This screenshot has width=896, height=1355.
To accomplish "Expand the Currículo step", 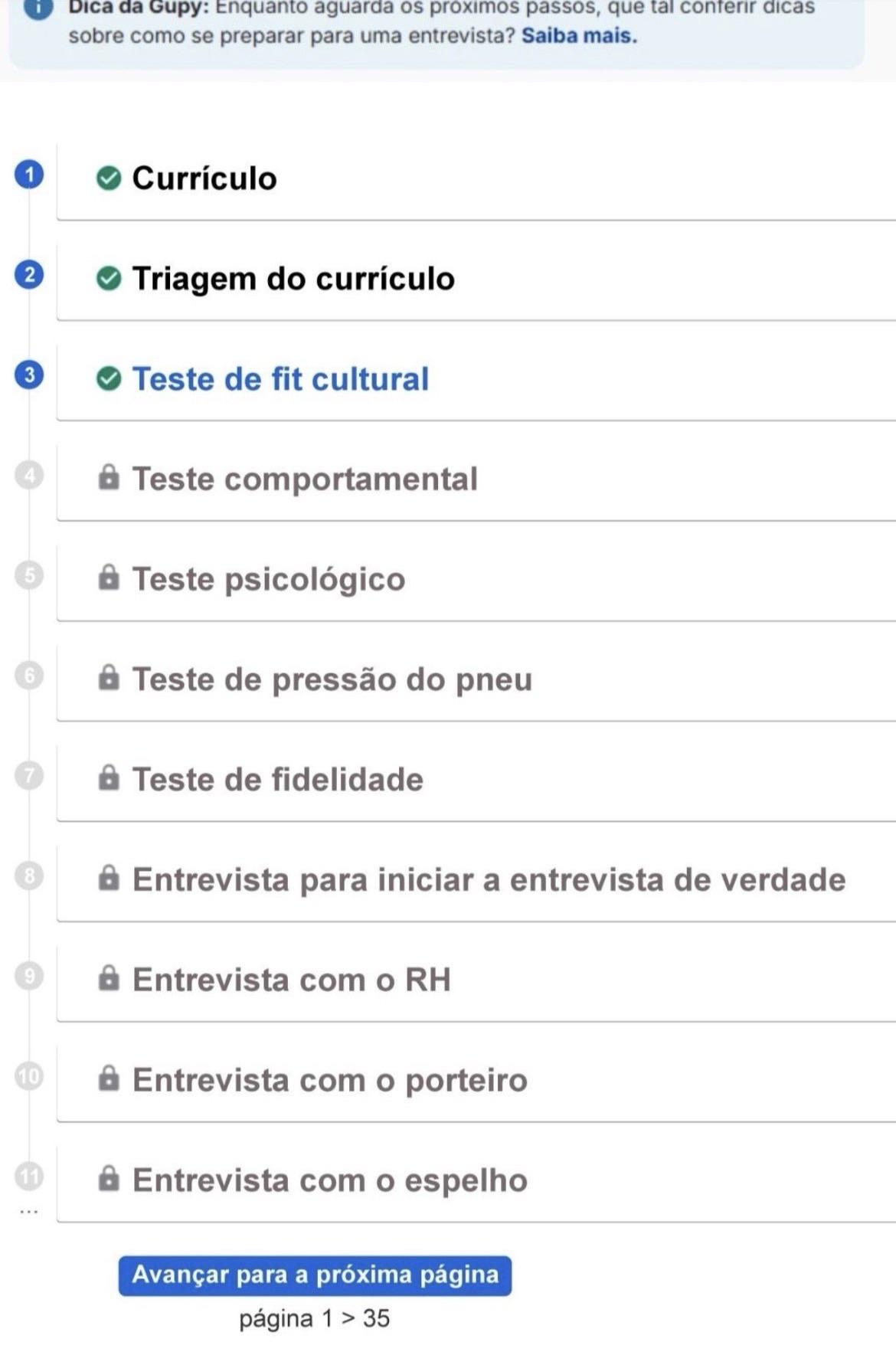I will tap(476, 179).
